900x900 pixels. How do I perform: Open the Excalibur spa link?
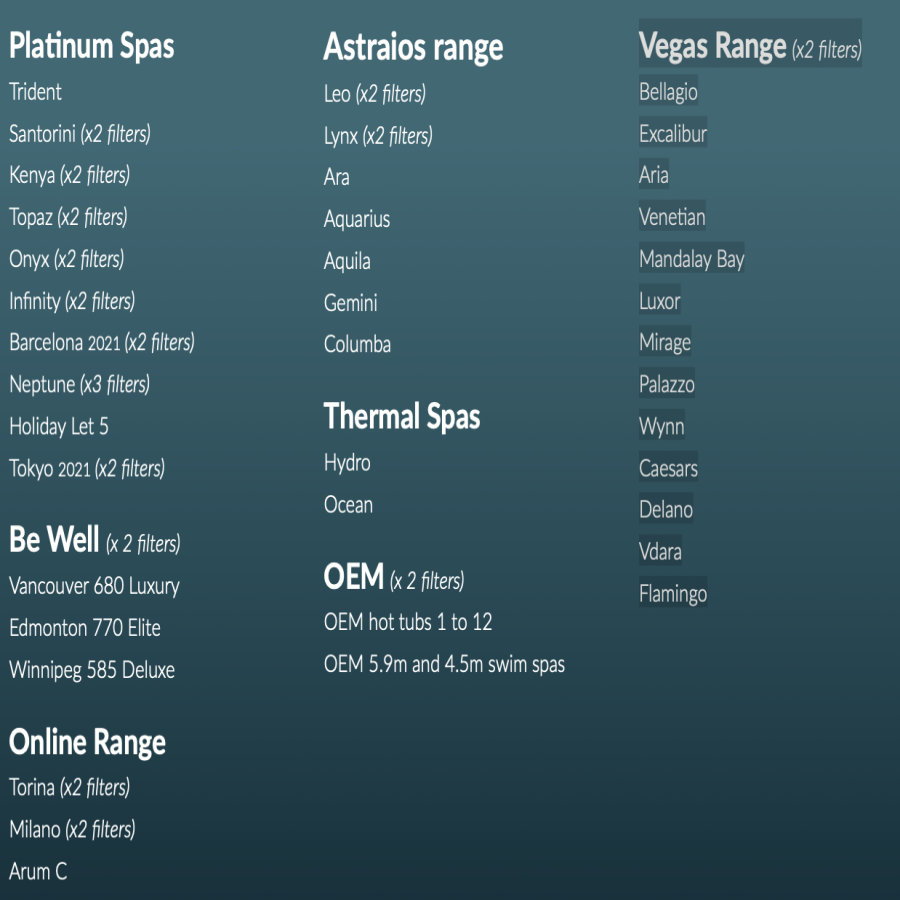tap(673, 134)
